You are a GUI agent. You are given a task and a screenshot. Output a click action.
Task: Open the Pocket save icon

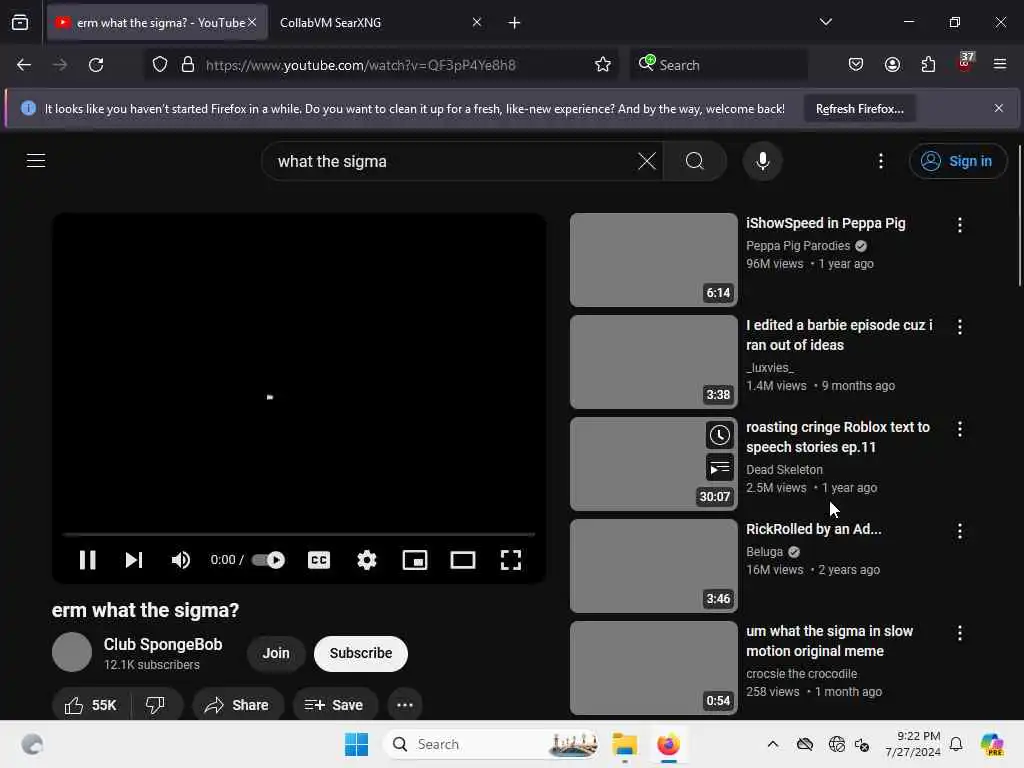(856, 65)
